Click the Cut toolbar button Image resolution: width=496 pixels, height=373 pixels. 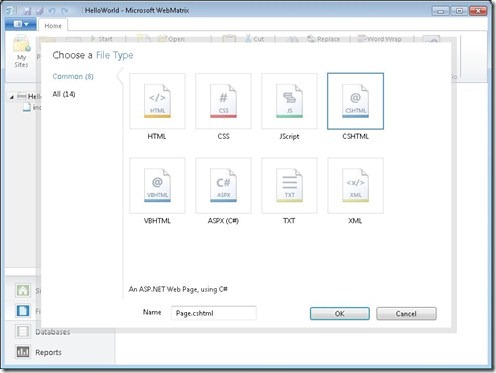coord(255,39)
